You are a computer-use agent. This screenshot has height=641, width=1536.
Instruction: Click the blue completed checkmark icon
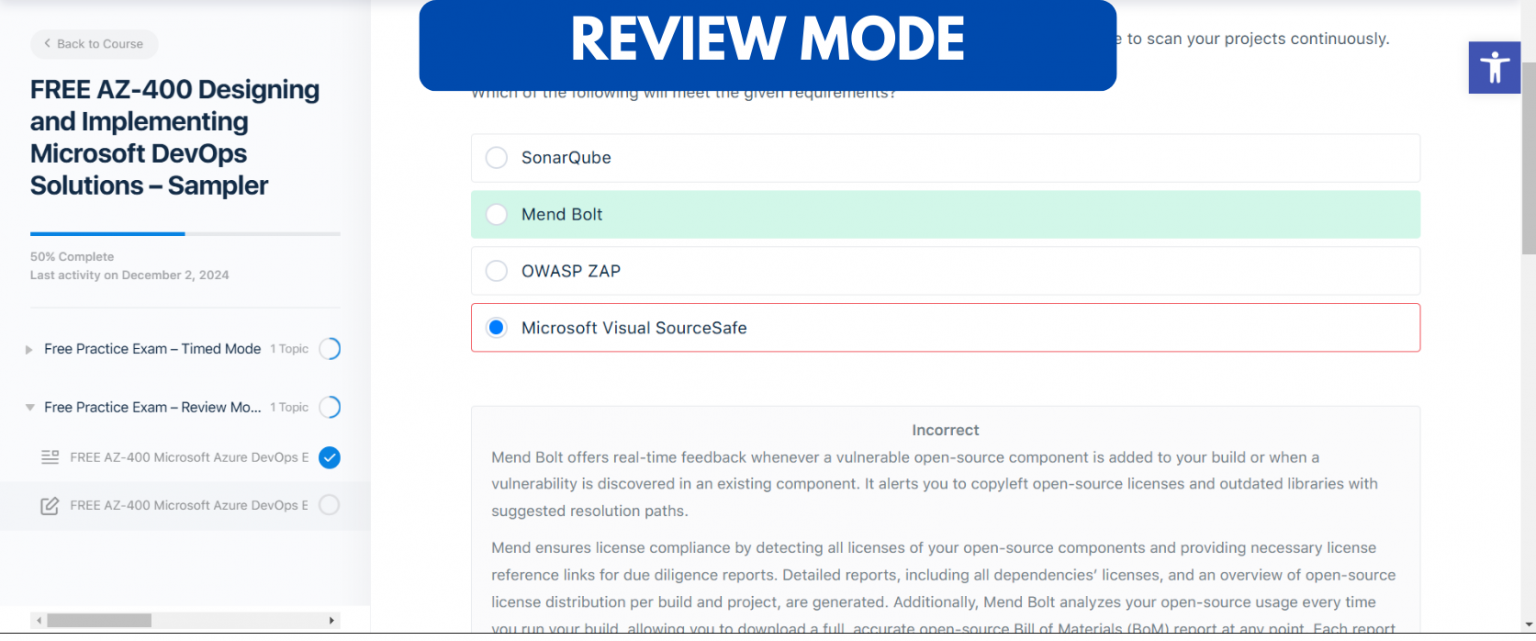[x=329, y=458]
